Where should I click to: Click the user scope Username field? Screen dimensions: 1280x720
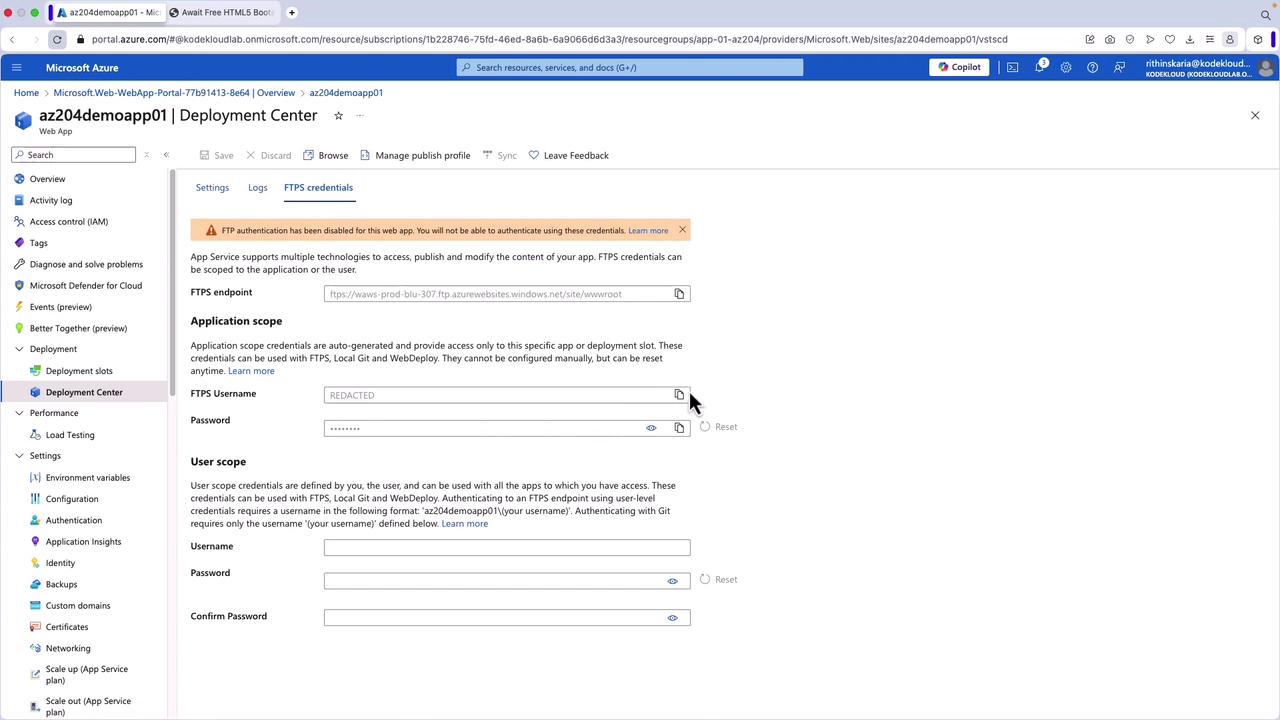coord(507,547)
